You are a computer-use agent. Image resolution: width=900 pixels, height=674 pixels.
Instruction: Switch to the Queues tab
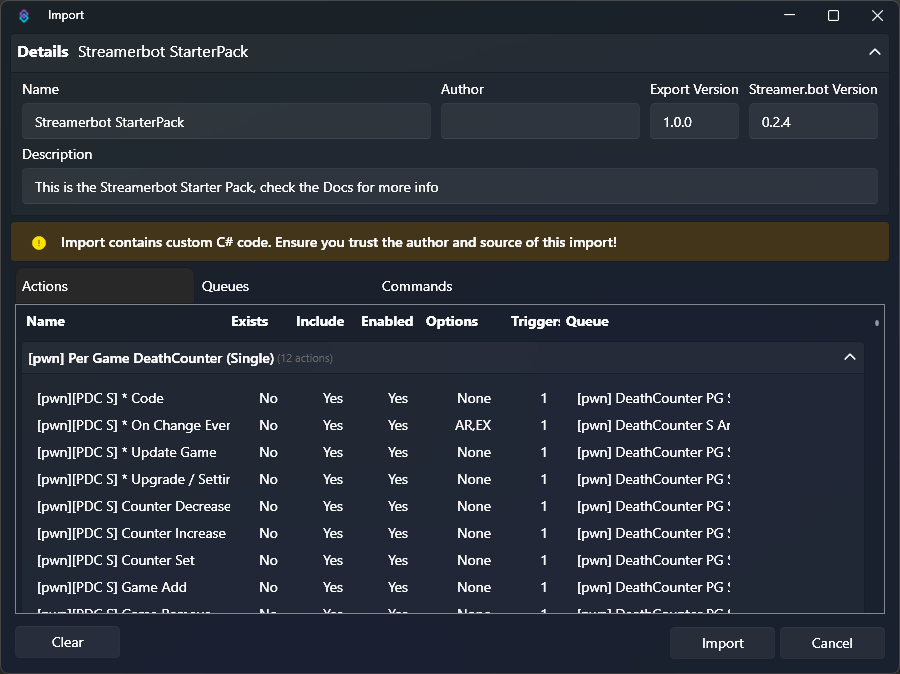coord(225,286)
